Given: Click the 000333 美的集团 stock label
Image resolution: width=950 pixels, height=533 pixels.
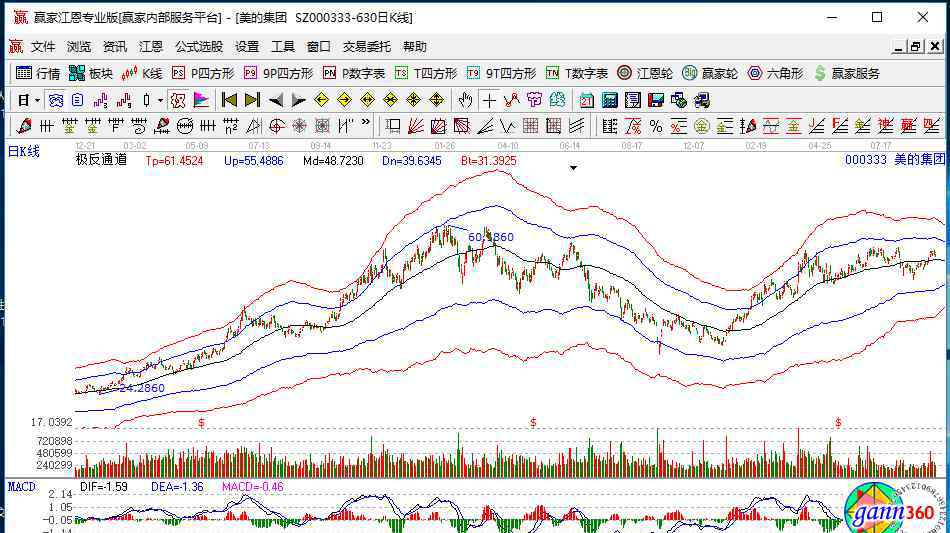Looking at the screenshot, I should coord(895,159).
